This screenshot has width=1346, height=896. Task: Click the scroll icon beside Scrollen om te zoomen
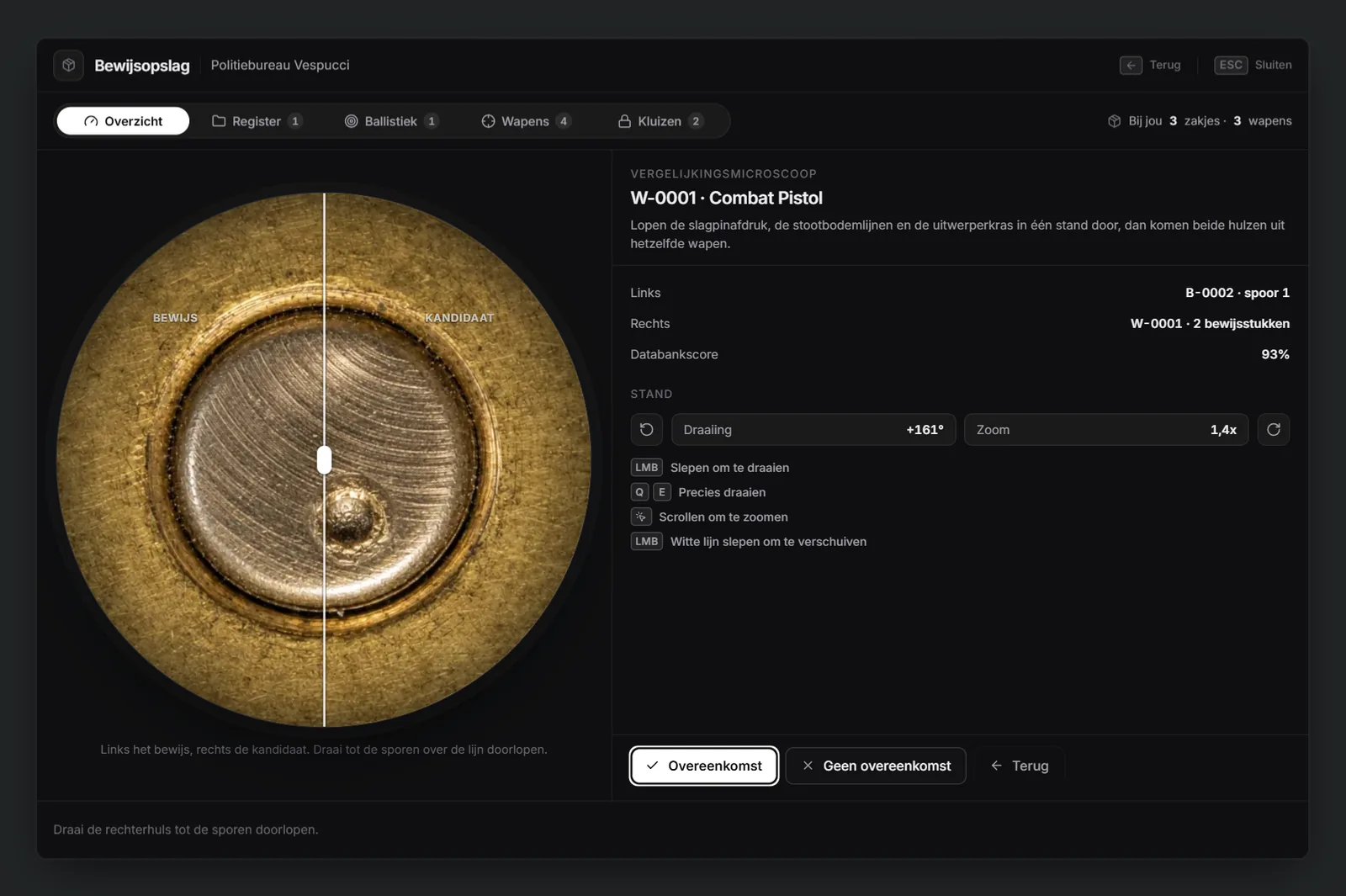point(641,517)
